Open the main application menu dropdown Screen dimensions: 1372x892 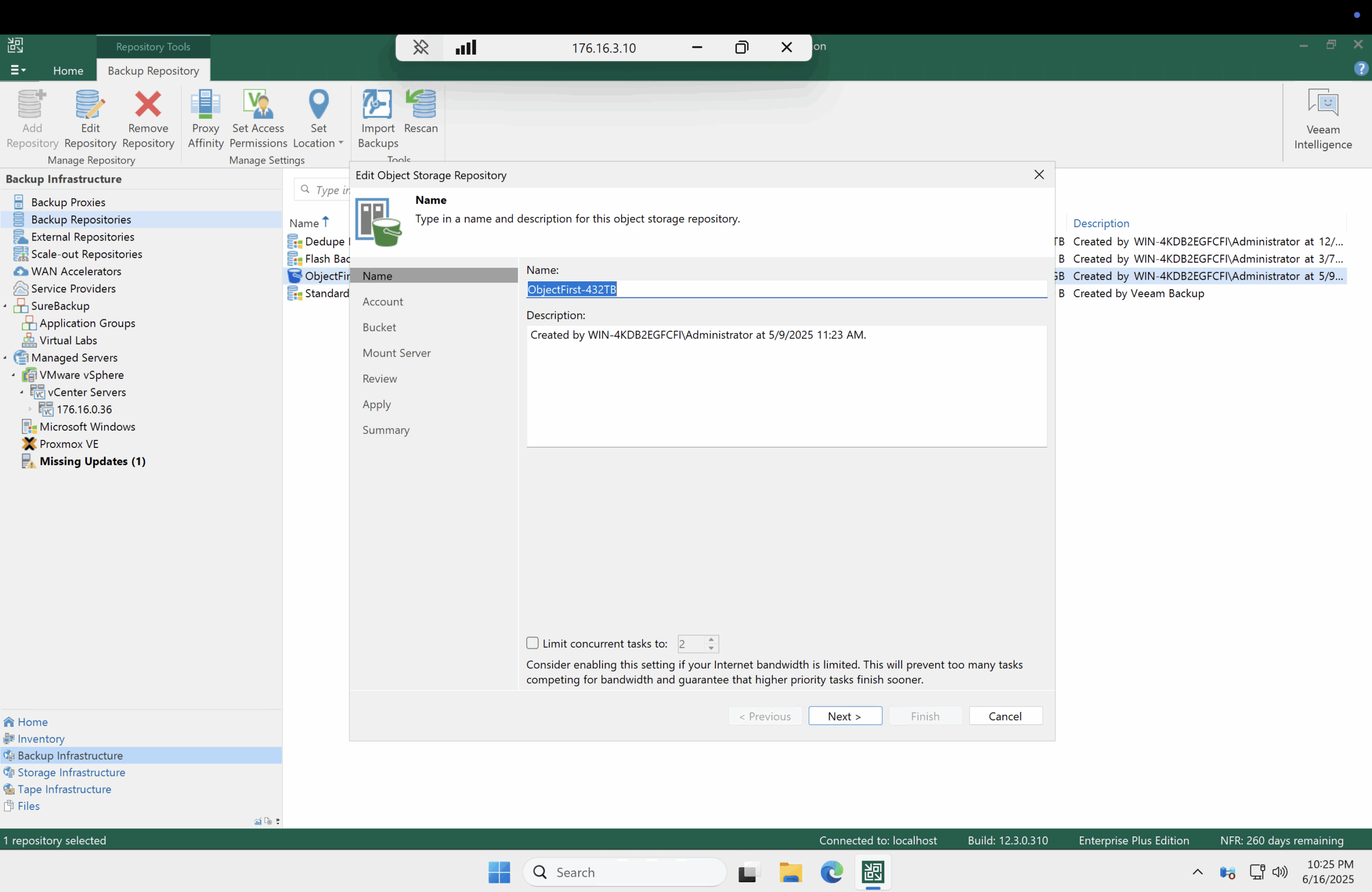click(x=18, y=70)
